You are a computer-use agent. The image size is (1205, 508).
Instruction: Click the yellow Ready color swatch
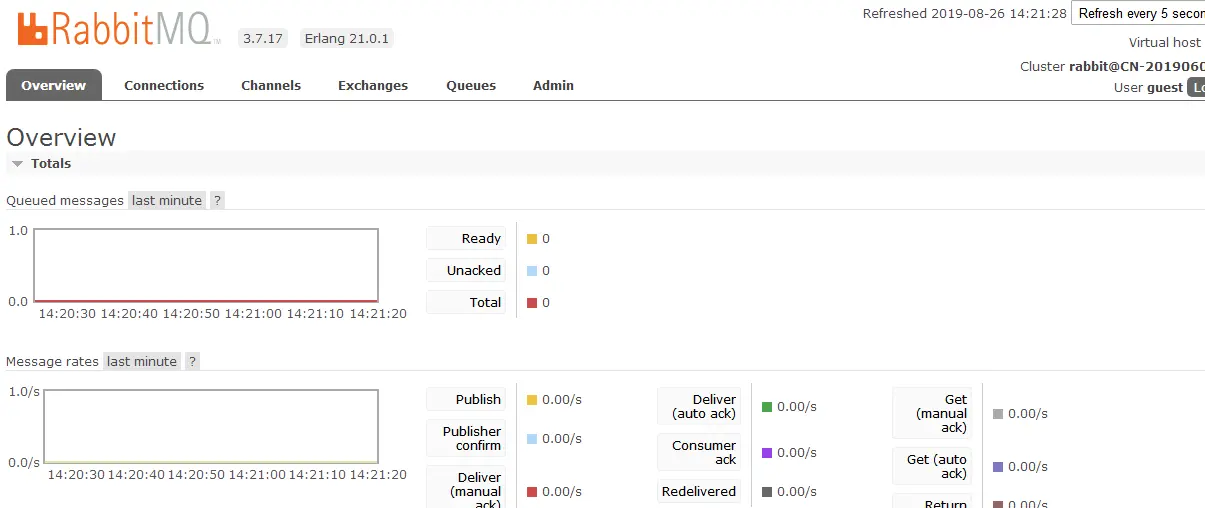click(532, 239)
